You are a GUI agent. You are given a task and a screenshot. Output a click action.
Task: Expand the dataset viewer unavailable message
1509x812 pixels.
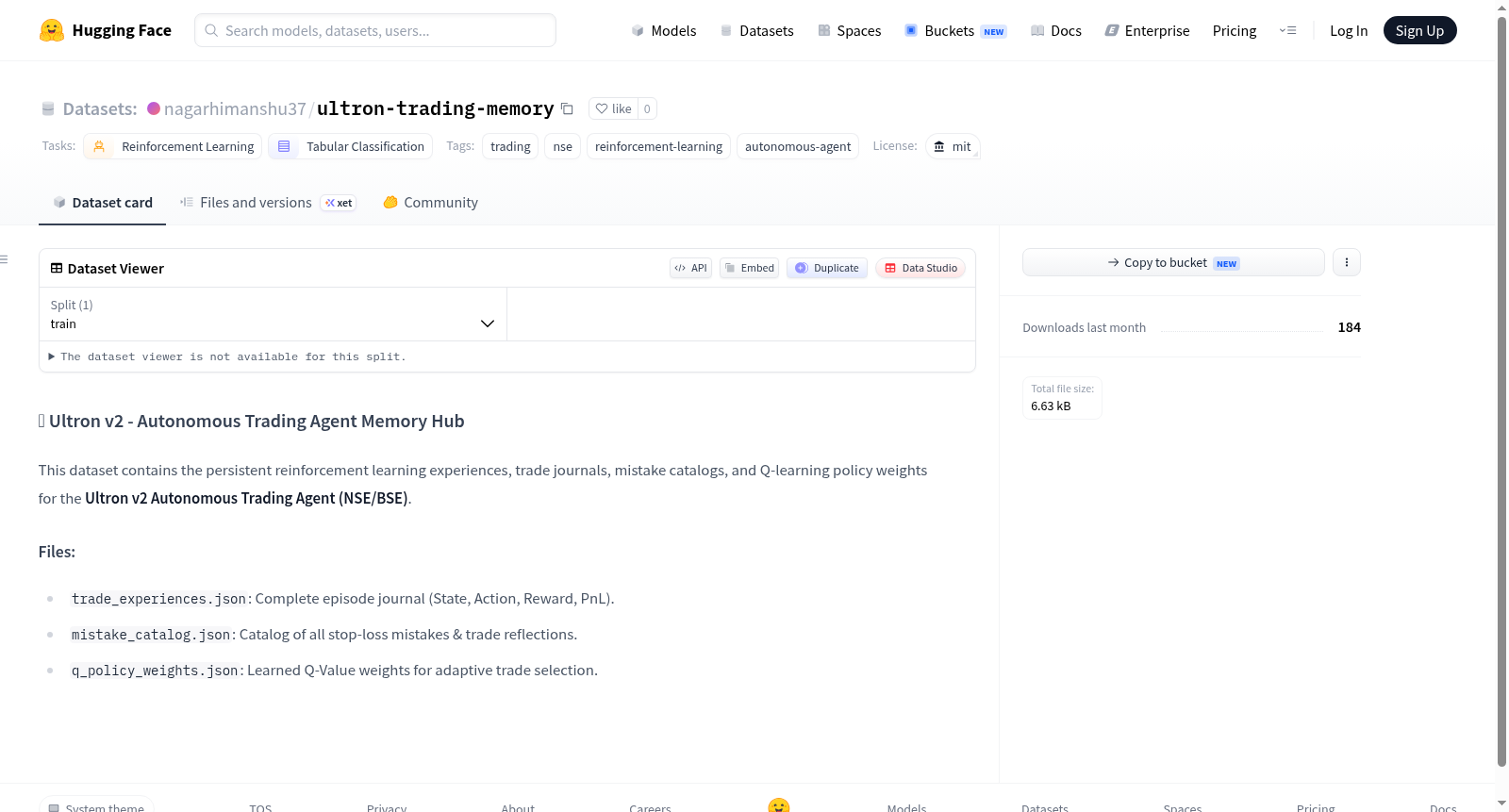pos(227,356)
